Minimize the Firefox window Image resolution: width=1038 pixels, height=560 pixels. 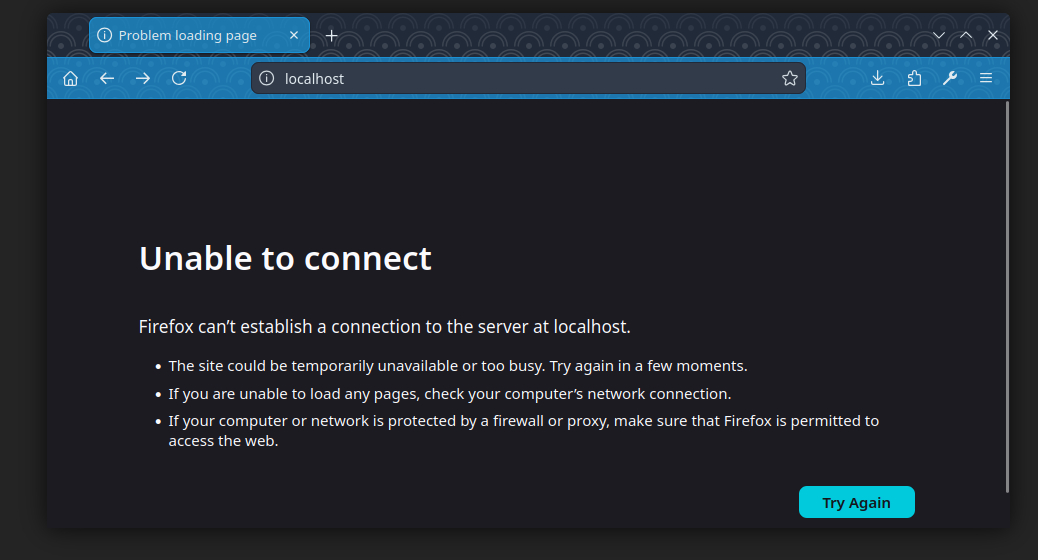coord(939,35)
